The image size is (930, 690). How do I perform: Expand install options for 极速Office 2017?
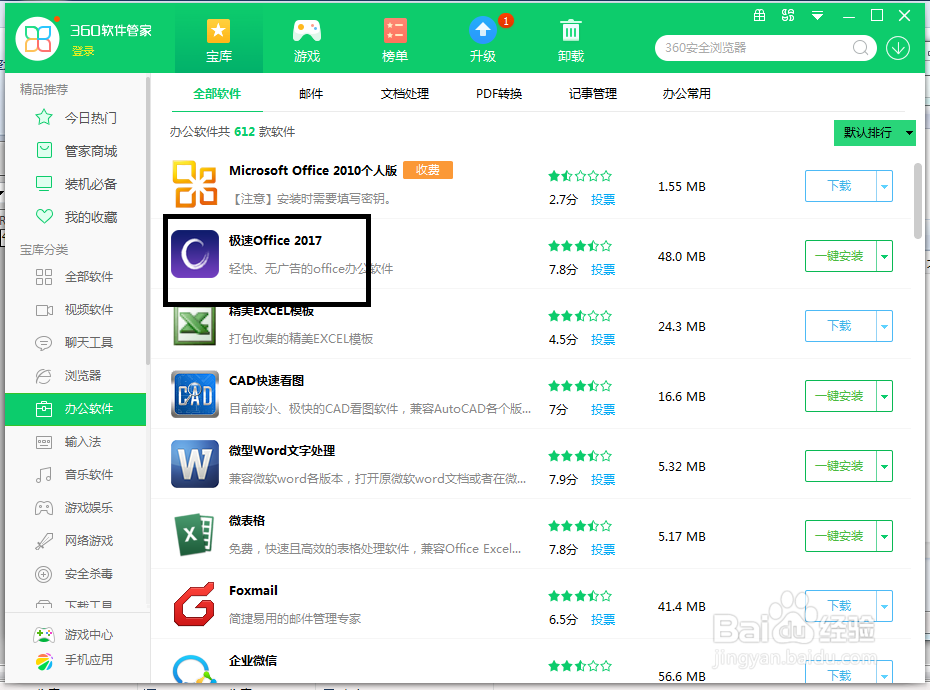[885, 256]
